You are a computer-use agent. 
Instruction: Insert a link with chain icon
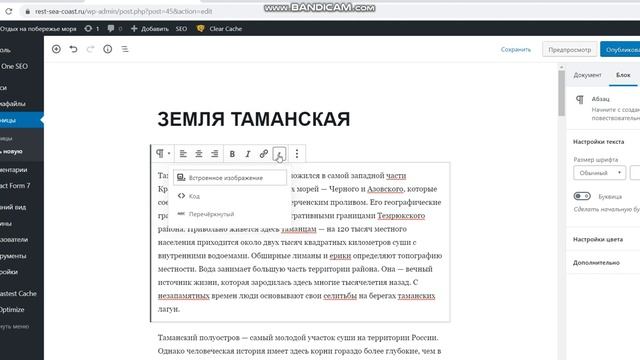tap(264, 153)
